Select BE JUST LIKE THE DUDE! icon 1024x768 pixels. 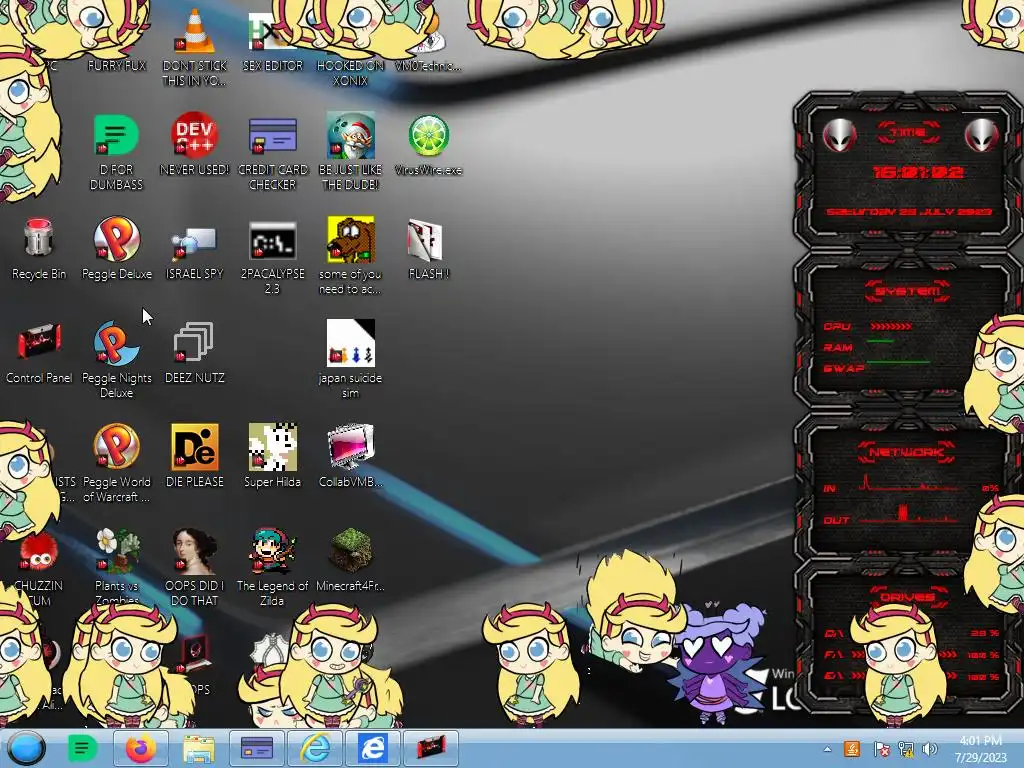351,135
